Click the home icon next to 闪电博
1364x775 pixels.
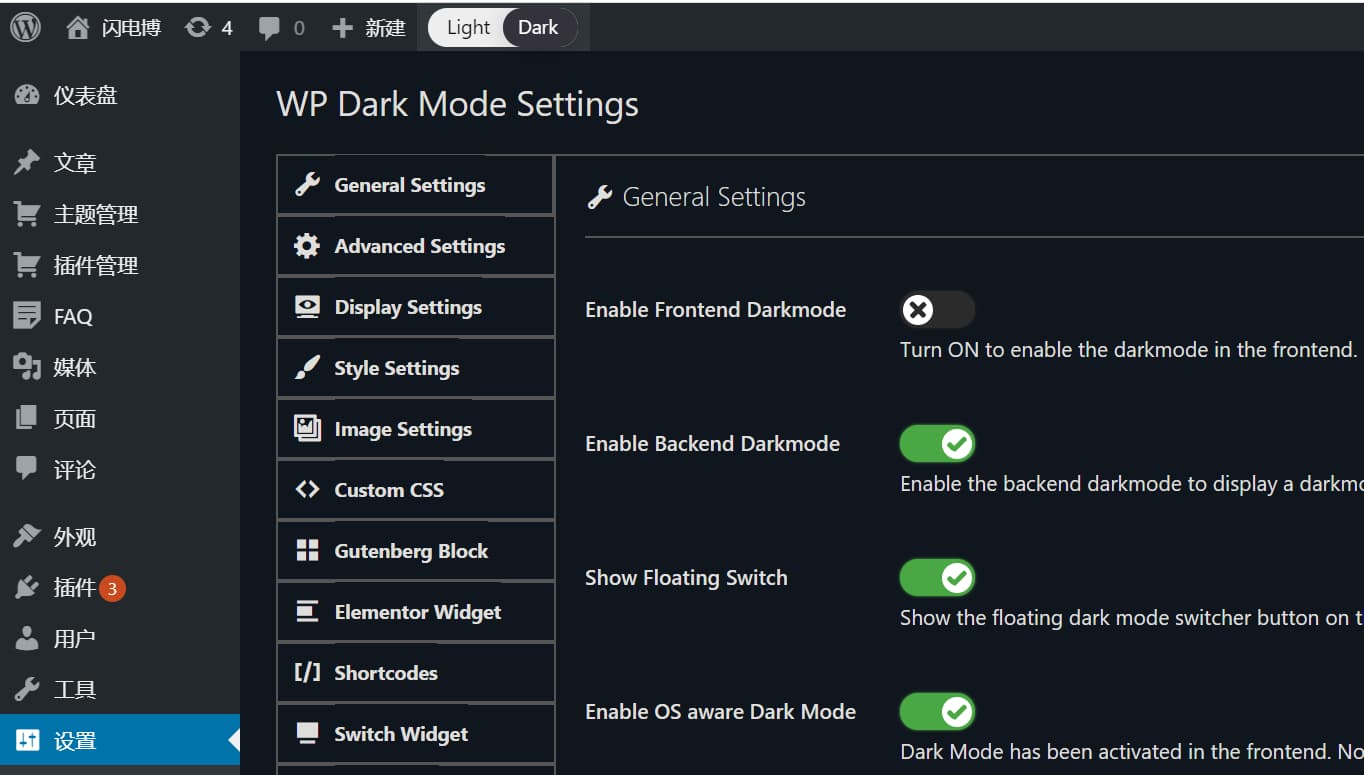coord(77,28)
